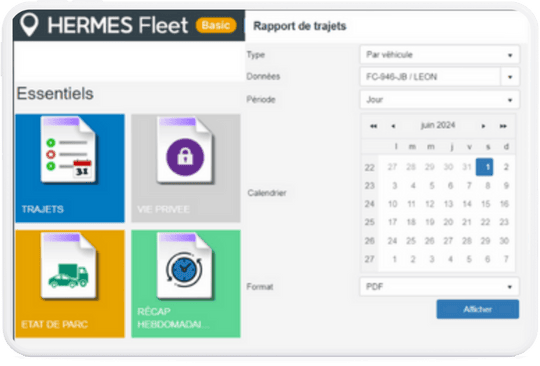Select June 15 in the calendar

[485, 204]
